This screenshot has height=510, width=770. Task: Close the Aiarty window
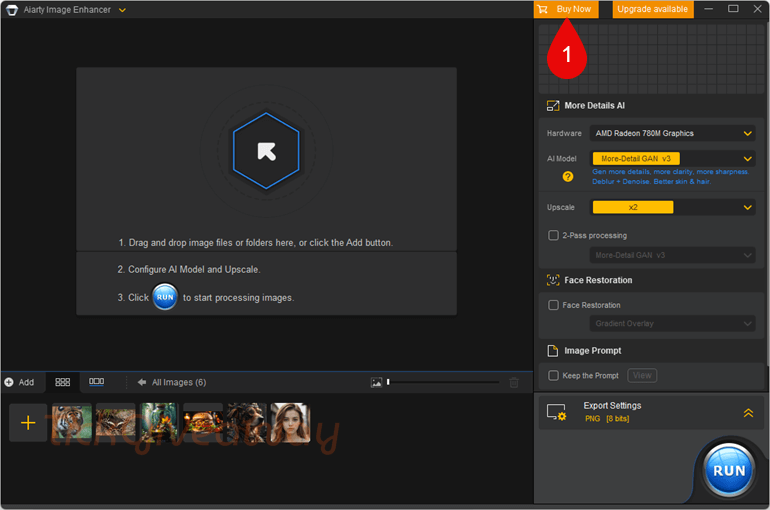pos(757,9)
